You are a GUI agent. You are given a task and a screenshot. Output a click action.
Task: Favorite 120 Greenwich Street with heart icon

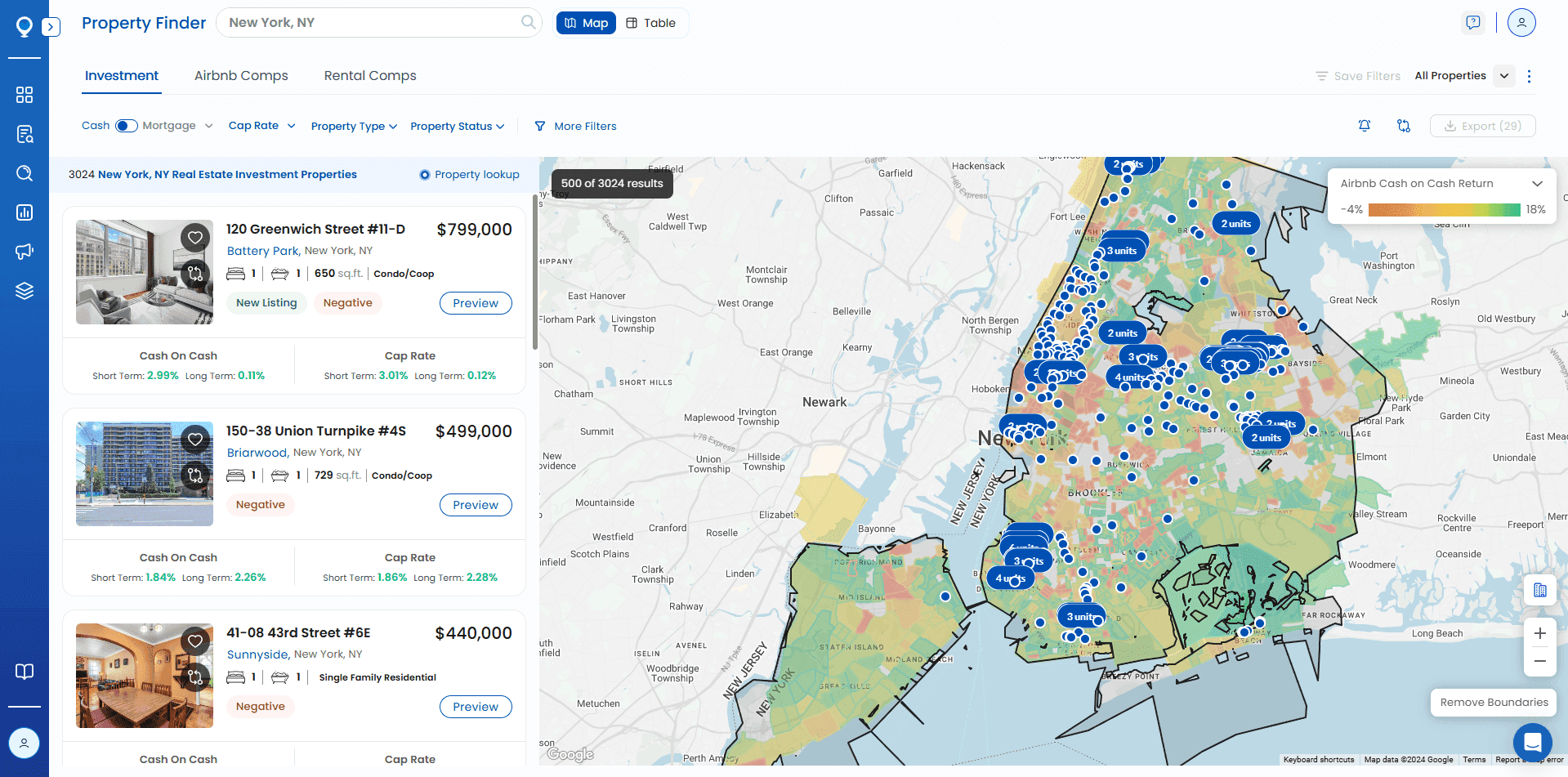(195, 238)
